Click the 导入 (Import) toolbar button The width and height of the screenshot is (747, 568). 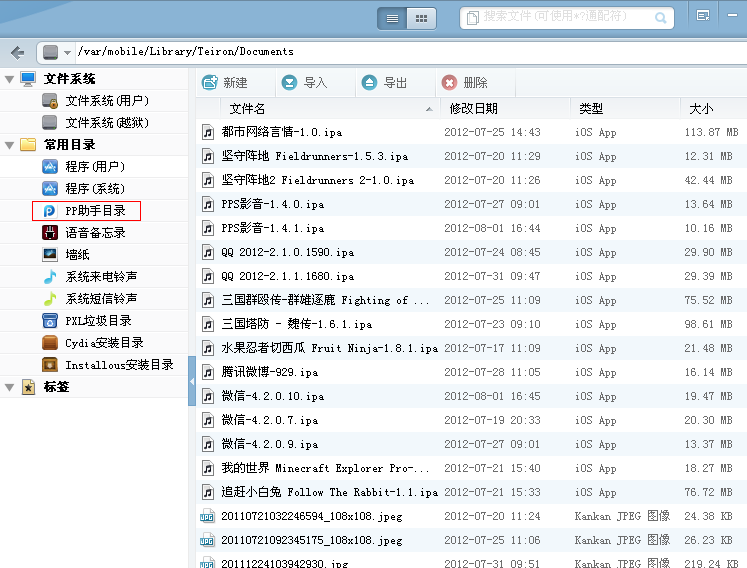point(305,83)
